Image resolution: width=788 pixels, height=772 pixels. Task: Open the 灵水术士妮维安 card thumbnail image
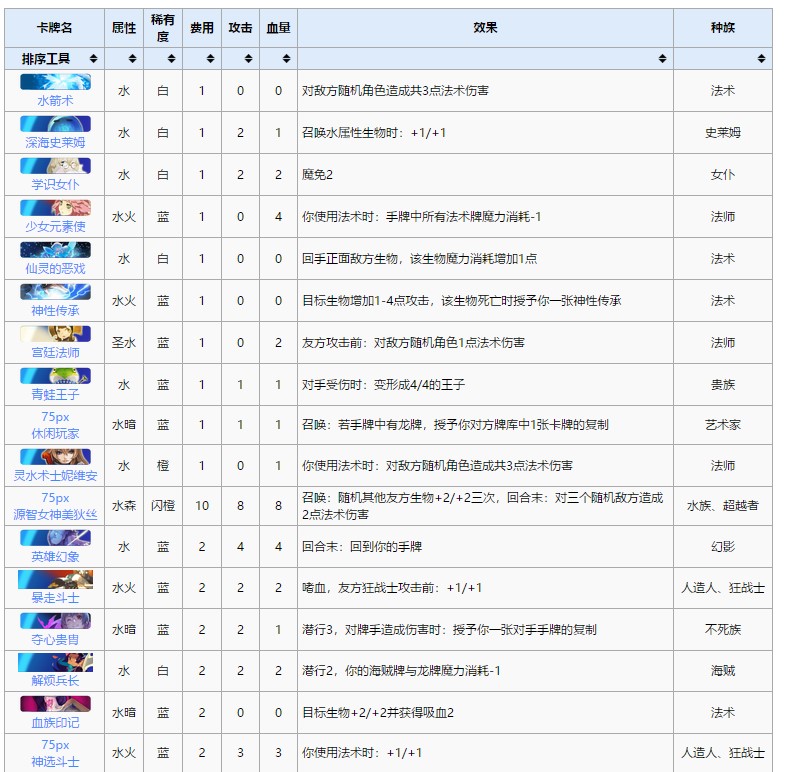click(55, 457)
